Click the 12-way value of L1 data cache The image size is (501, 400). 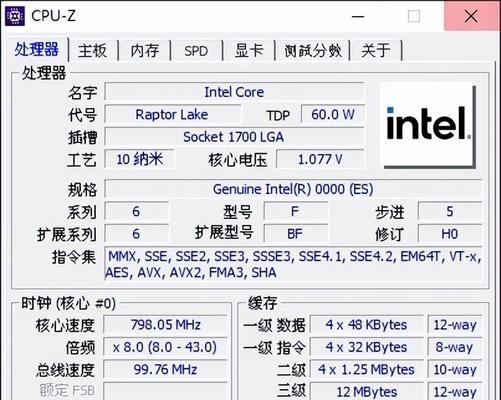455,324
